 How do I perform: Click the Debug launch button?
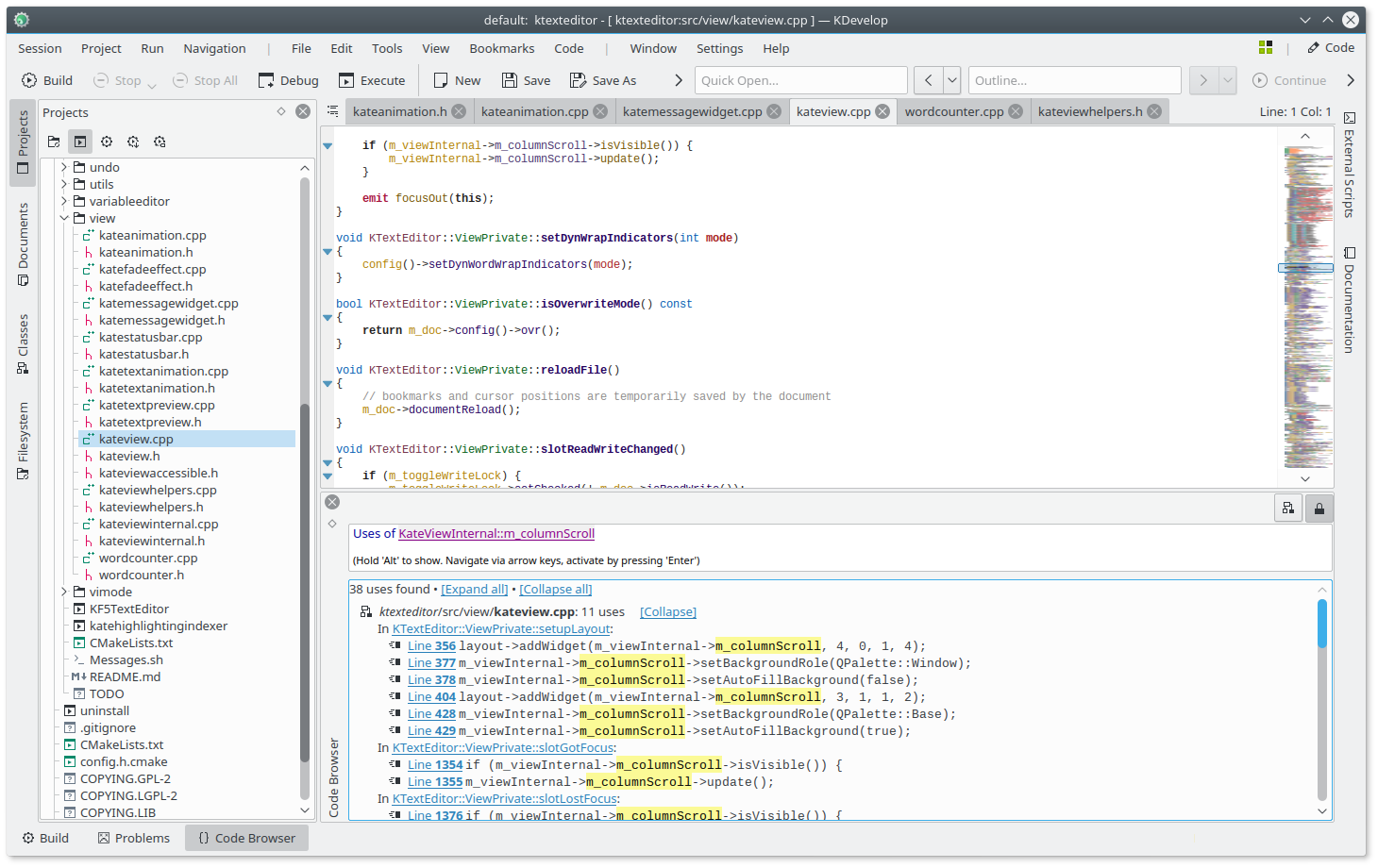click(289, 80)
